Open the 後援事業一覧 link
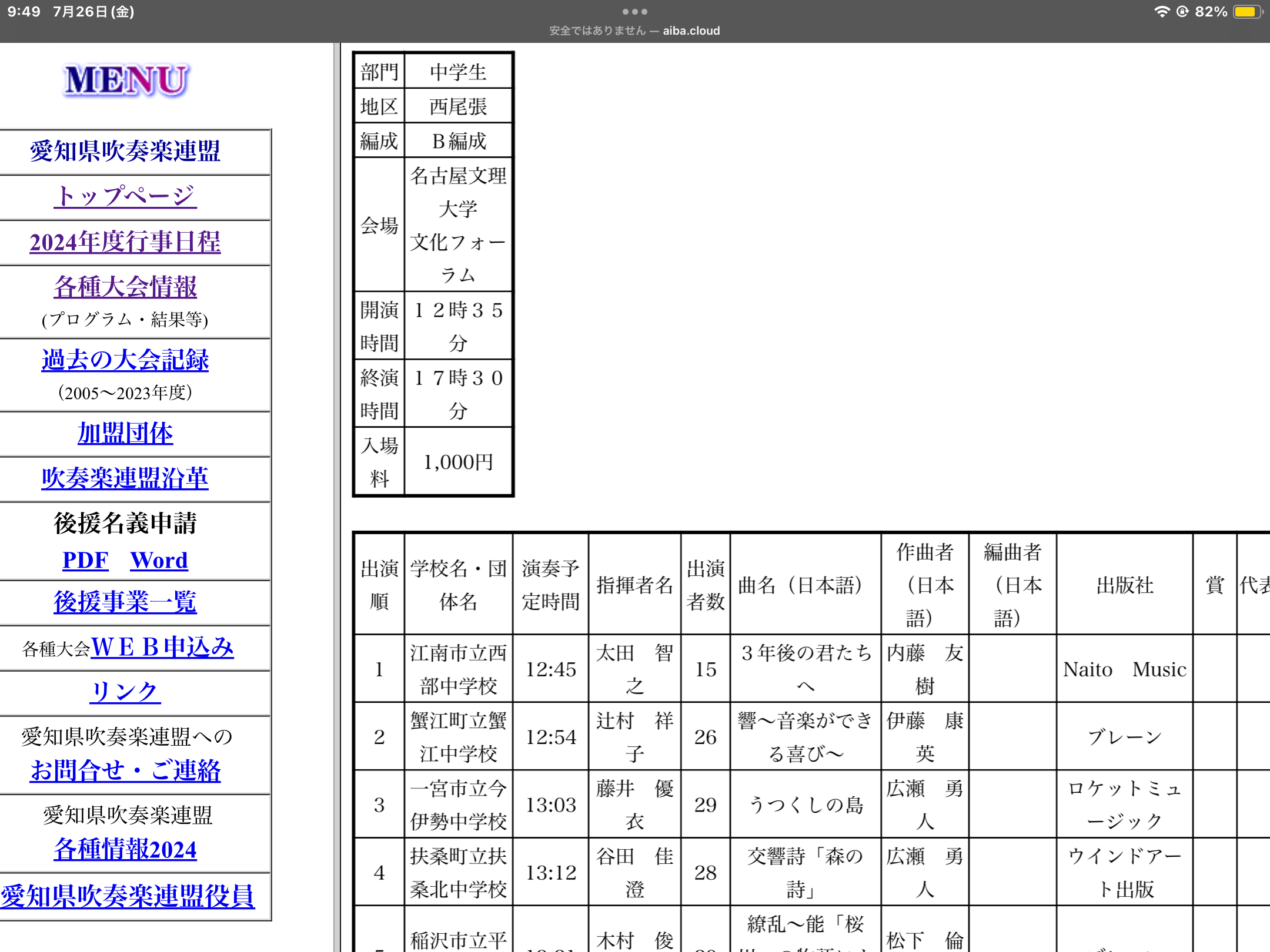The width and height of the screenshot is (1270, 952). click(125, 602)
